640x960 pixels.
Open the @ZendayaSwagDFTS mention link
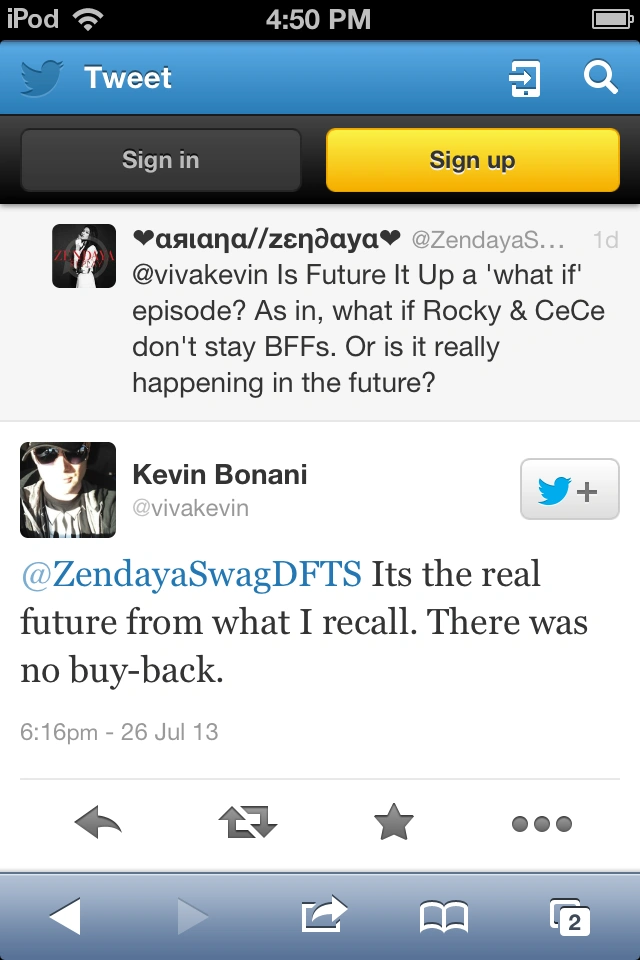(191, 575)
